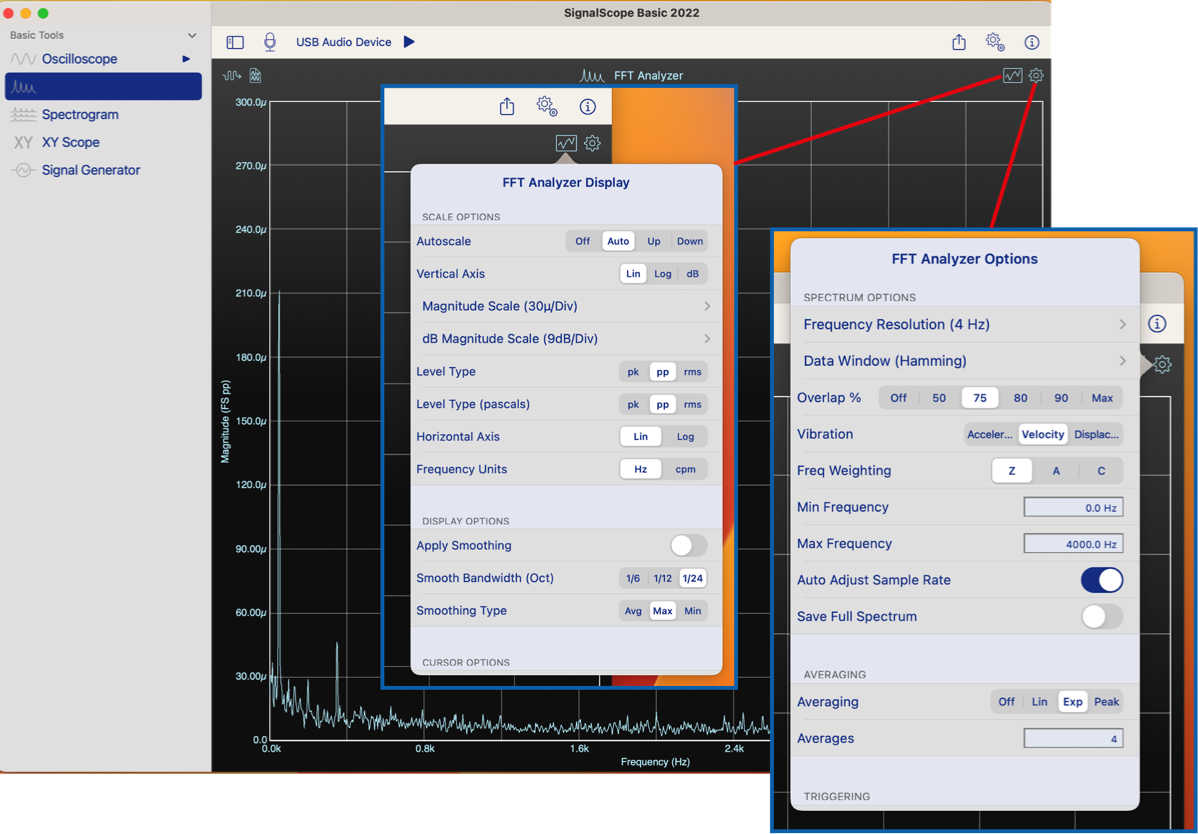This screenshot has width=1198, height=834.
Task: Click the microphone input icon
Action: point(270,42)
